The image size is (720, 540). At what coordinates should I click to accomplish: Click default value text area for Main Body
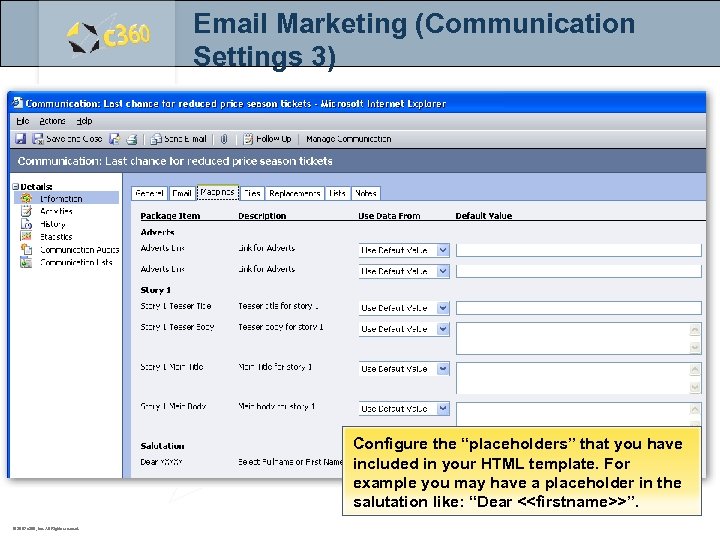click(579, 415)
